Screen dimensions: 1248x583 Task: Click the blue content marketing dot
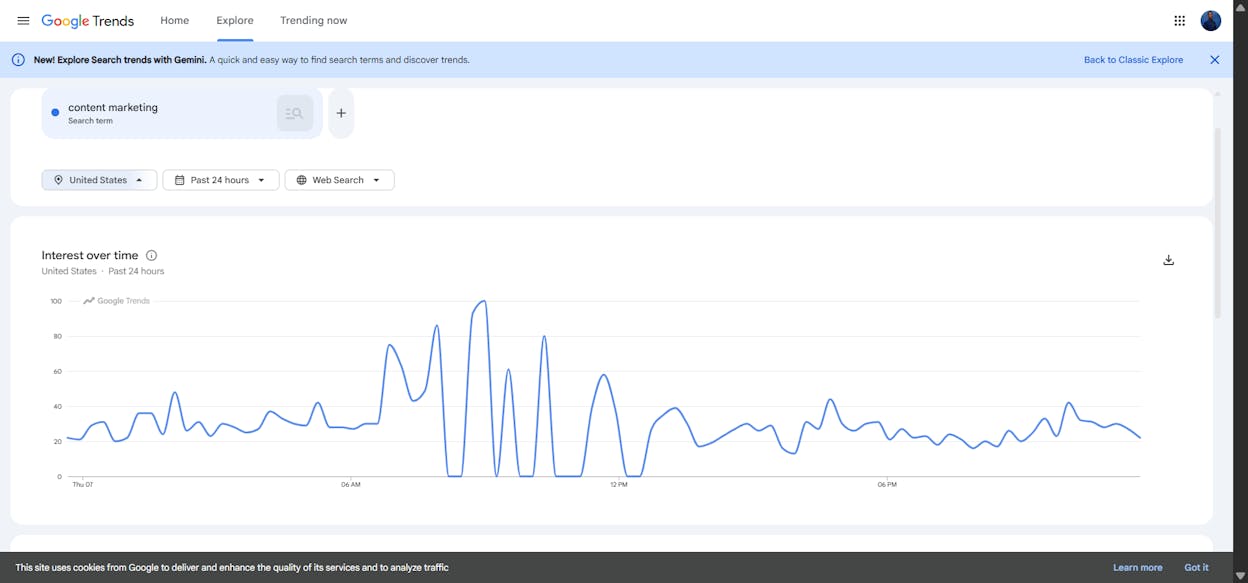(x=55, y=113)
